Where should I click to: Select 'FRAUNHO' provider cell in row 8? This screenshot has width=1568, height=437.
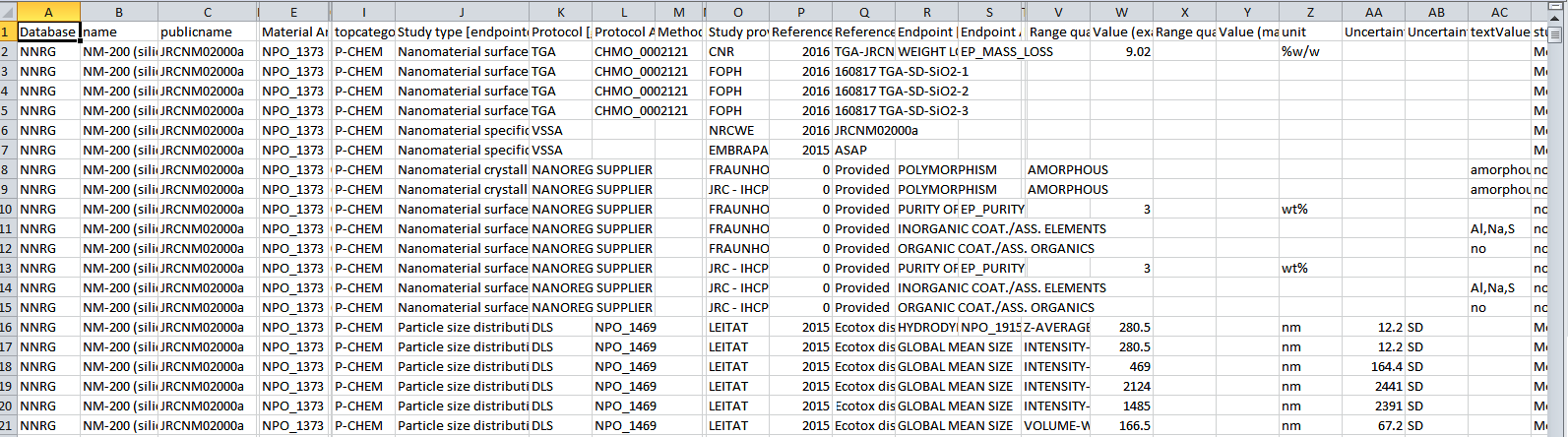point(738,169)
